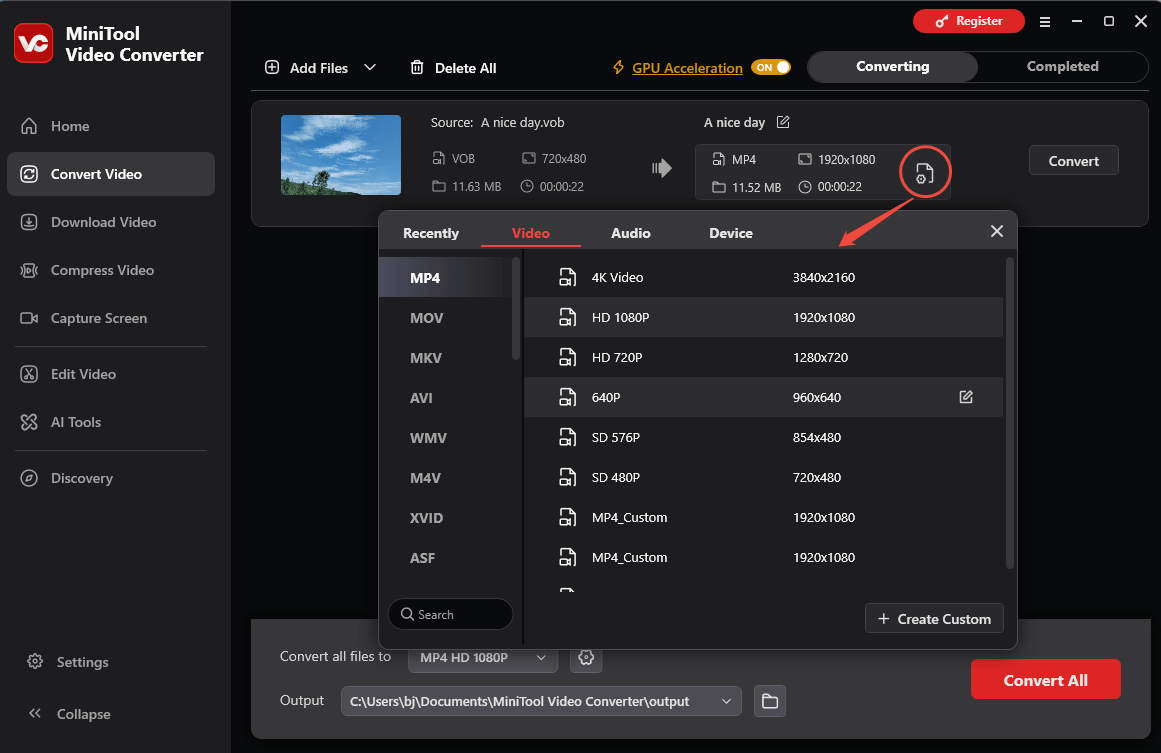Open Compress Video section
1161x753 pixels.
click(111, 270)
